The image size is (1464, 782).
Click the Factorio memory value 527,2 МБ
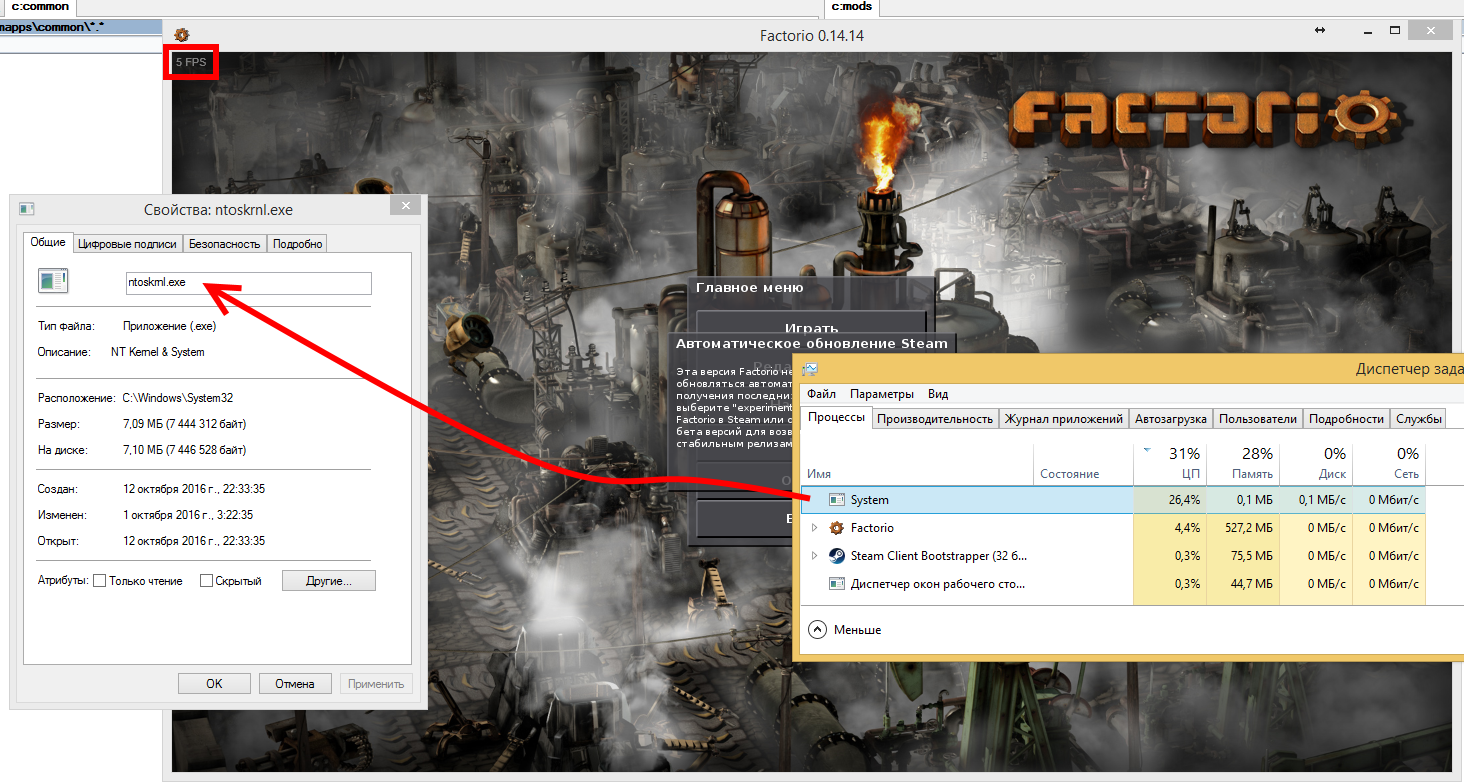click(1246, 528)
